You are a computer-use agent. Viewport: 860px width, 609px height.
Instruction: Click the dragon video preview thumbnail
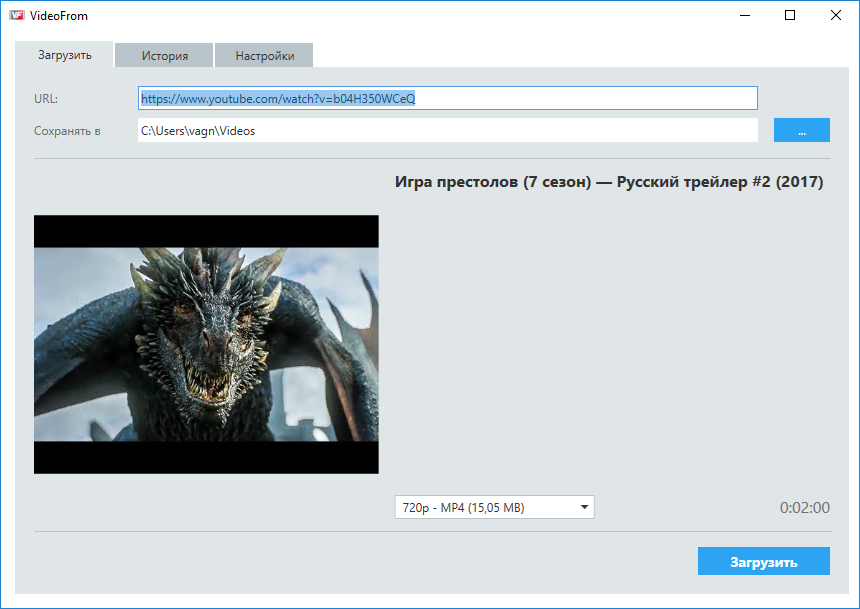(206, 343)
